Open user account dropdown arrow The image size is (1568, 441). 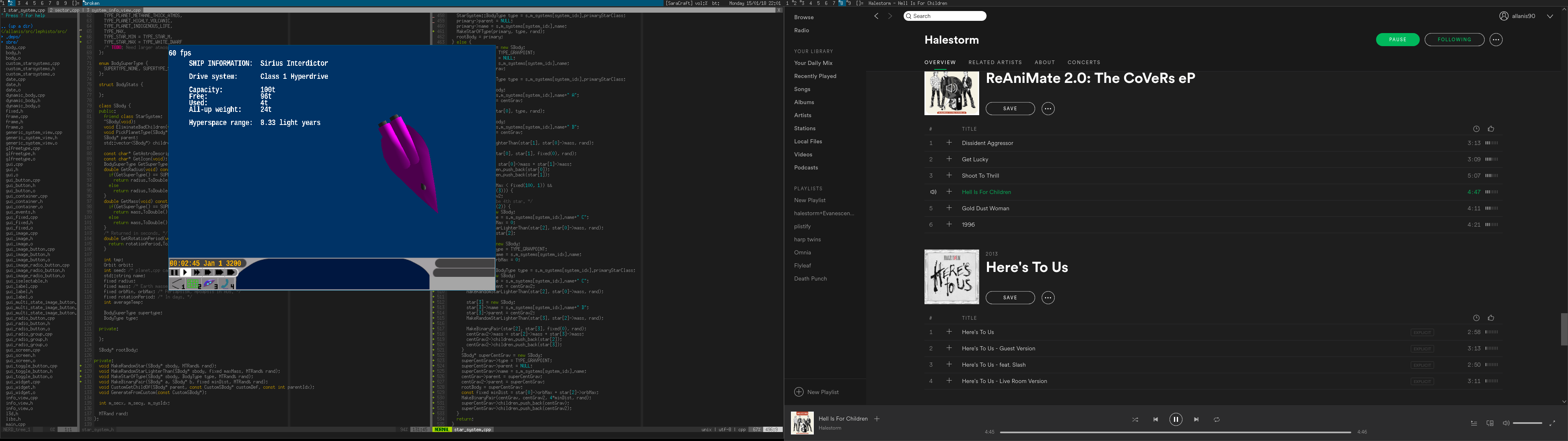tap(1550, 16)
